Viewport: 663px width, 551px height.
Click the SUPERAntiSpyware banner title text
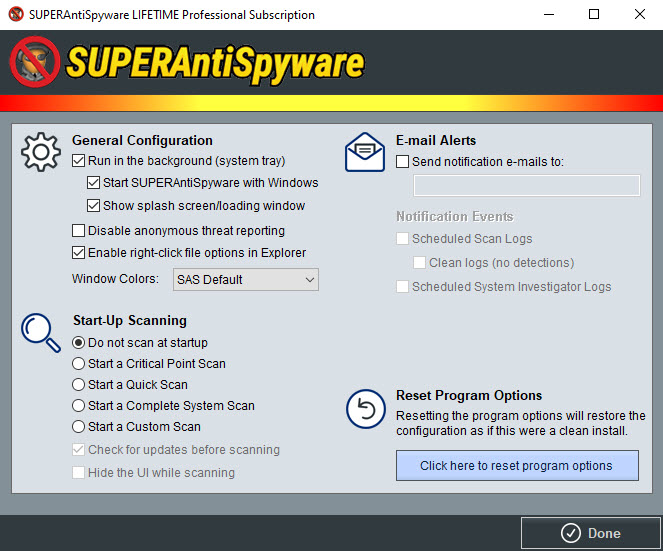tap(215, 64)
